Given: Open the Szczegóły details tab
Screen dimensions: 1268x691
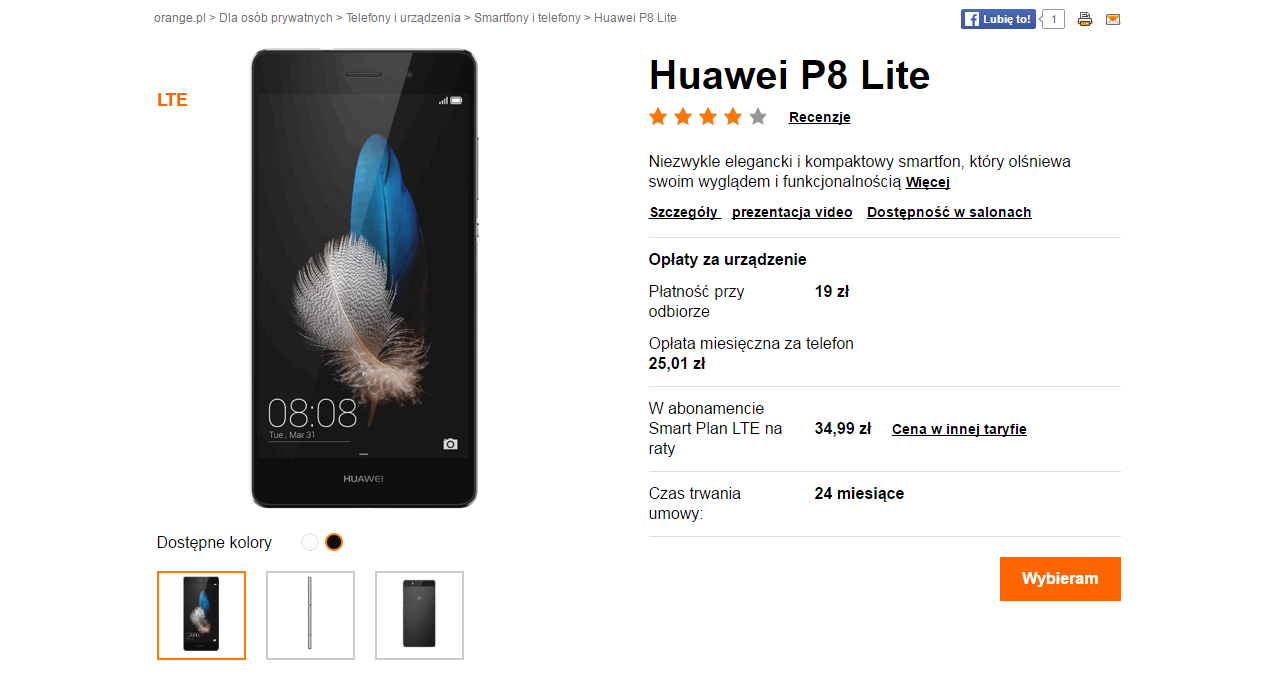Looking at the screenshot, I should tap(684, 212).
